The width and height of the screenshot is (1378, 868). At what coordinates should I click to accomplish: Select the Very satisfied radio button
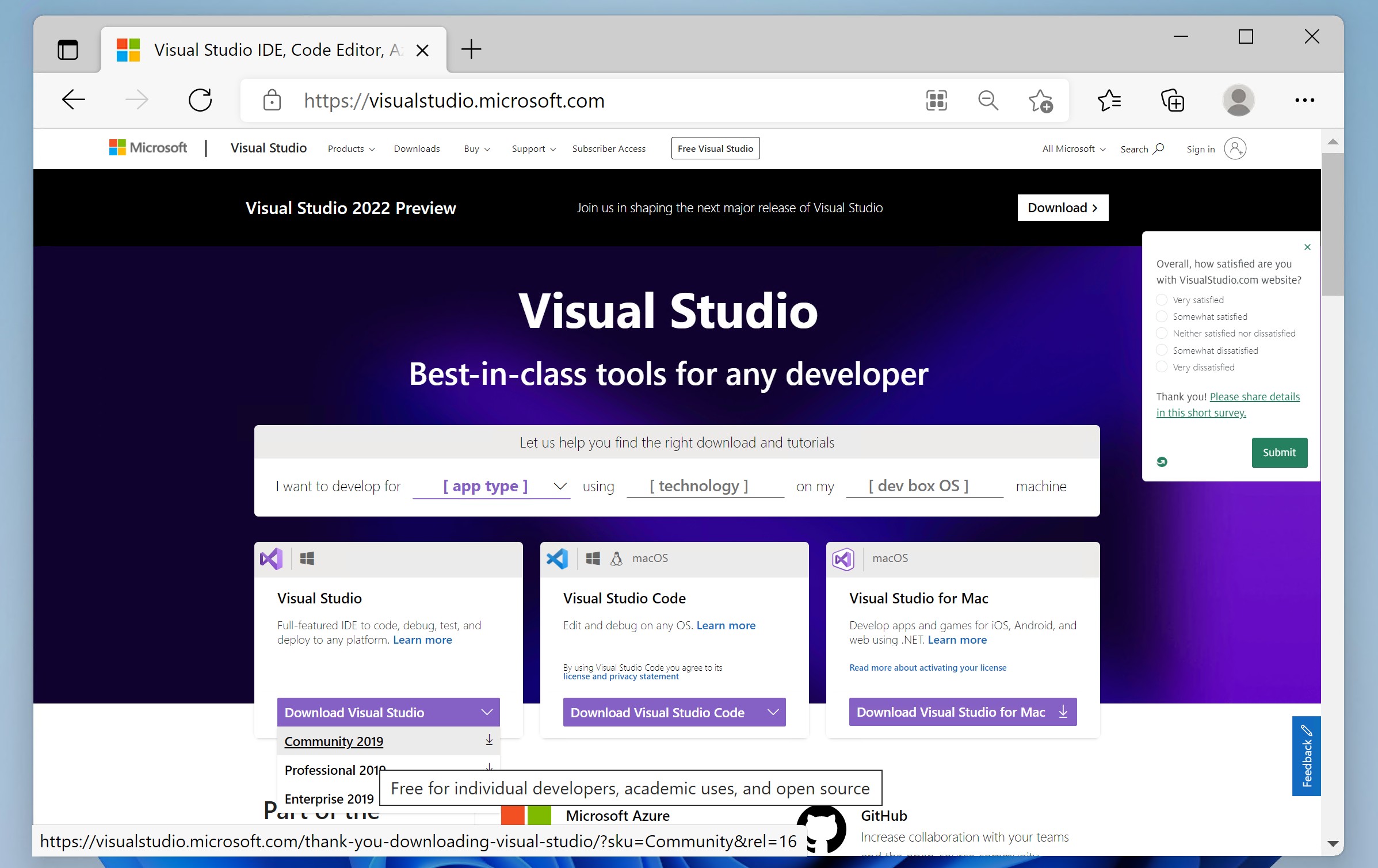tap(1162, 300)
